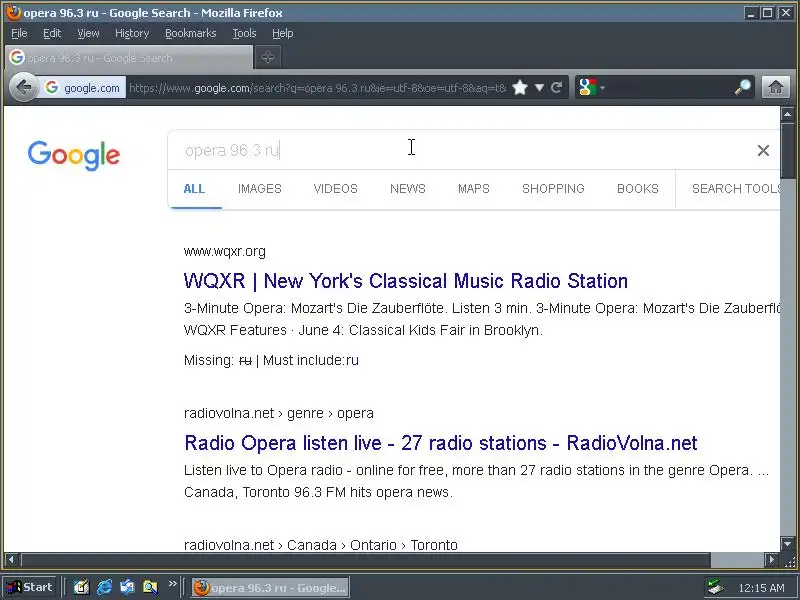800x600 pixels.
Task: Open the Bookmarks menu
Action: point(190,33)
